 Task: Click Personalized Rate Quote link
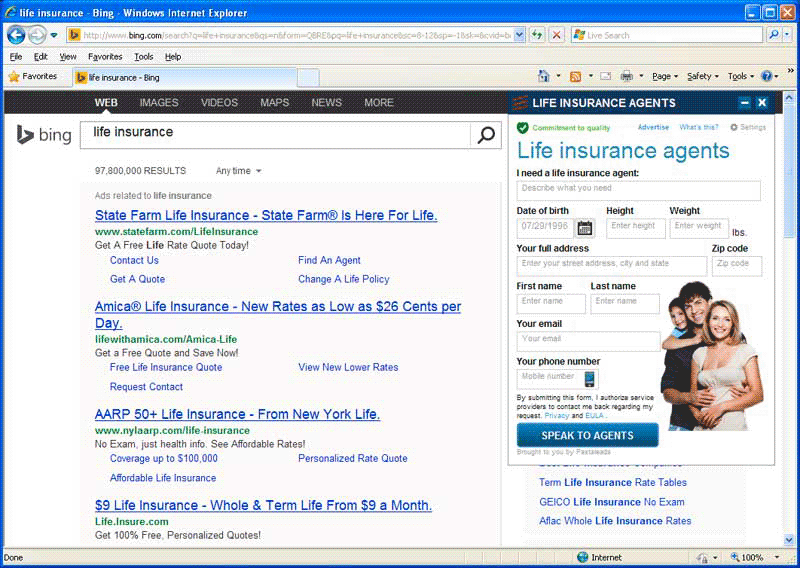353,458
